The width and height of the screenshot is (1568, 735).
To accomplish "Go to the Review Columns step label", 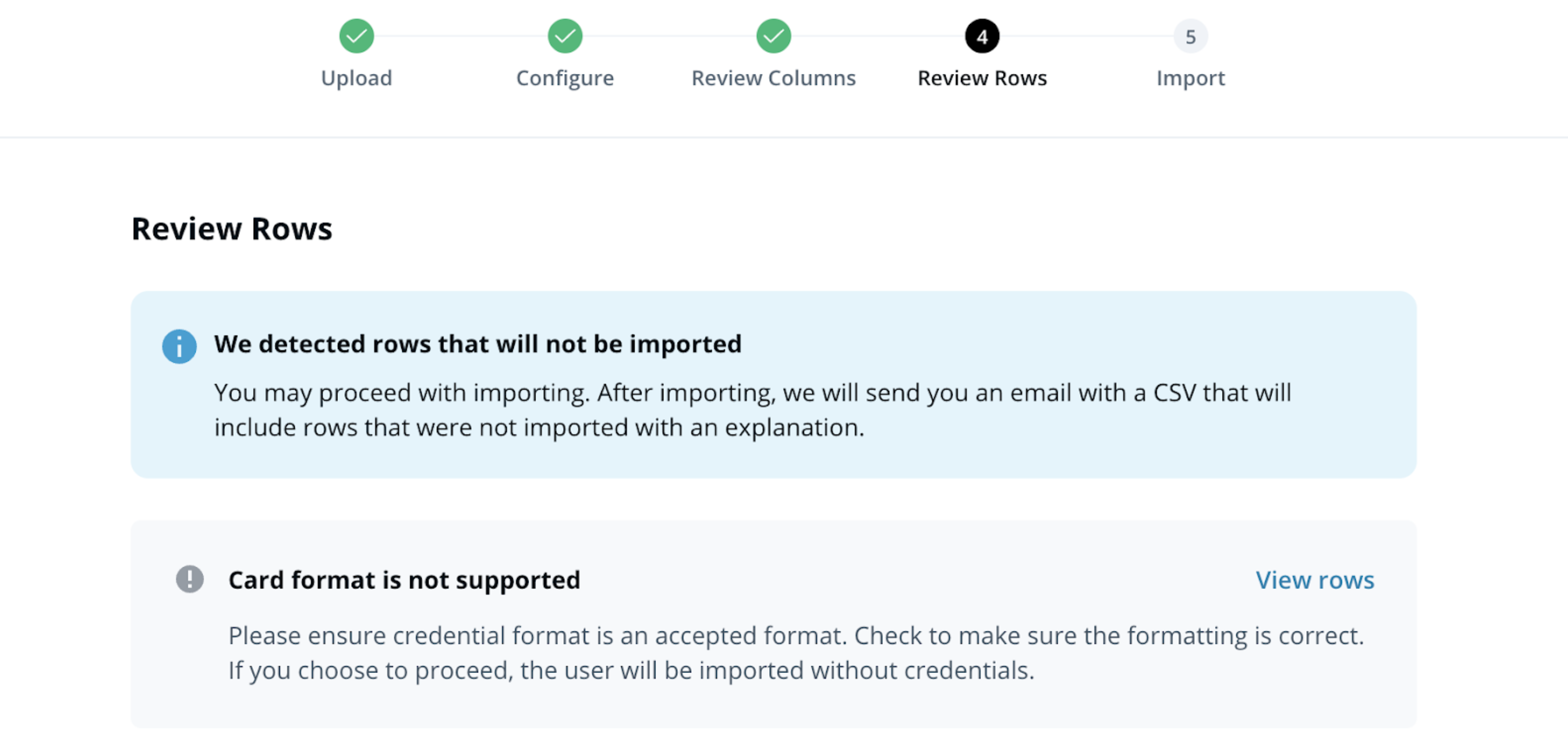I will click(x=773, y=78).
